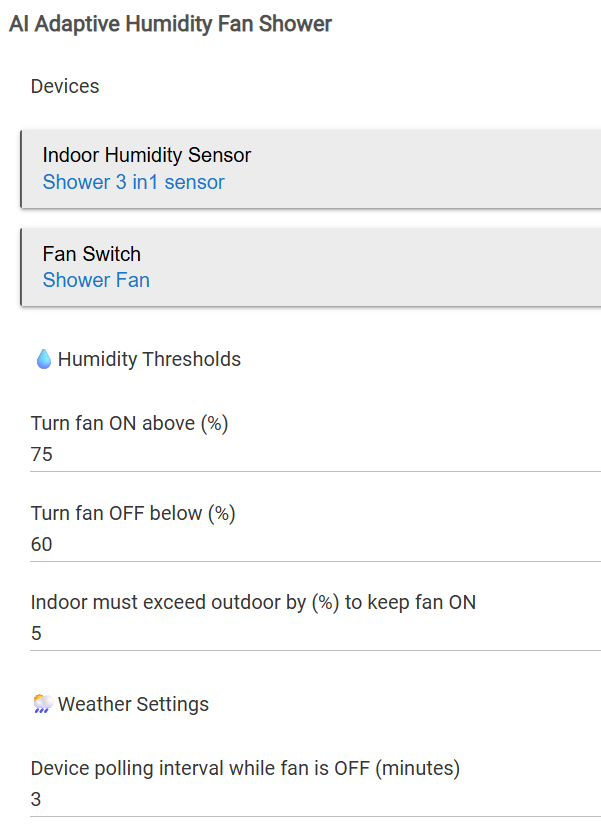Screen dimensions: 601x837
Task: Focus the Turn fan OFF field showing 60
Action: 315,544
